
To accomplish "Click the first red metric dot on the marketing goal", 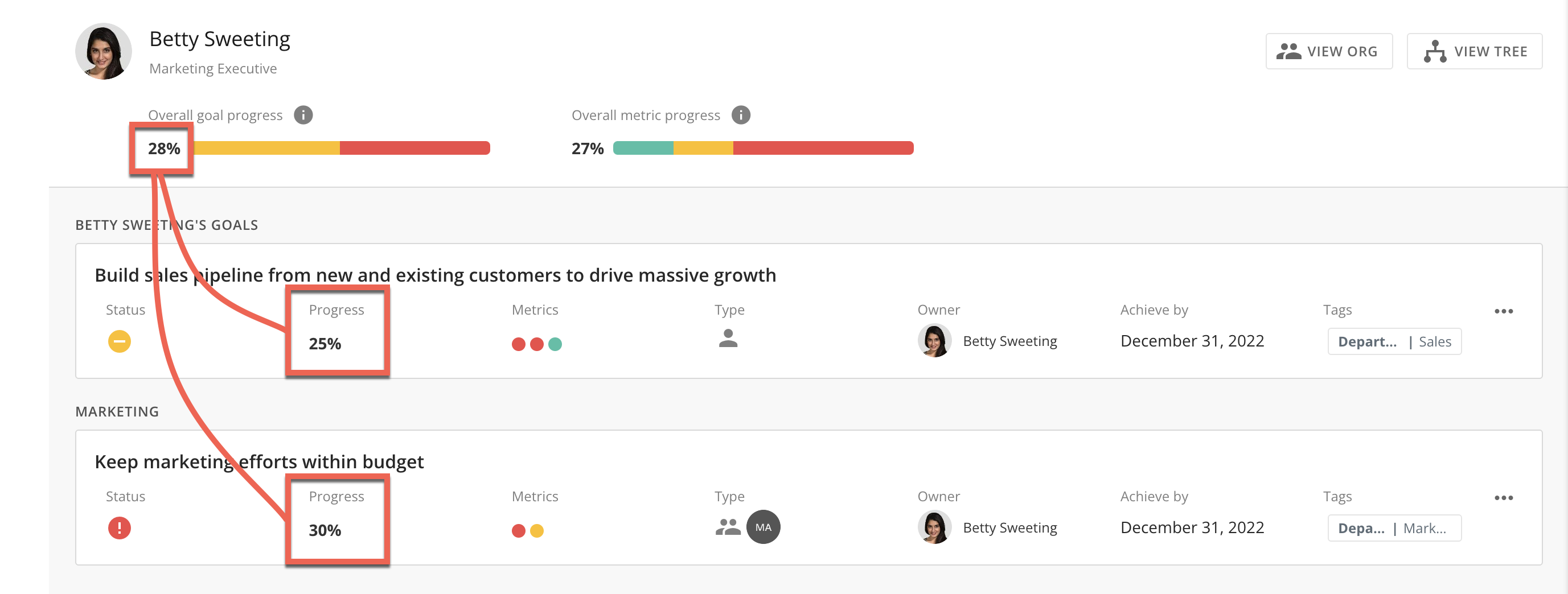I will click(x=518, y=530).
